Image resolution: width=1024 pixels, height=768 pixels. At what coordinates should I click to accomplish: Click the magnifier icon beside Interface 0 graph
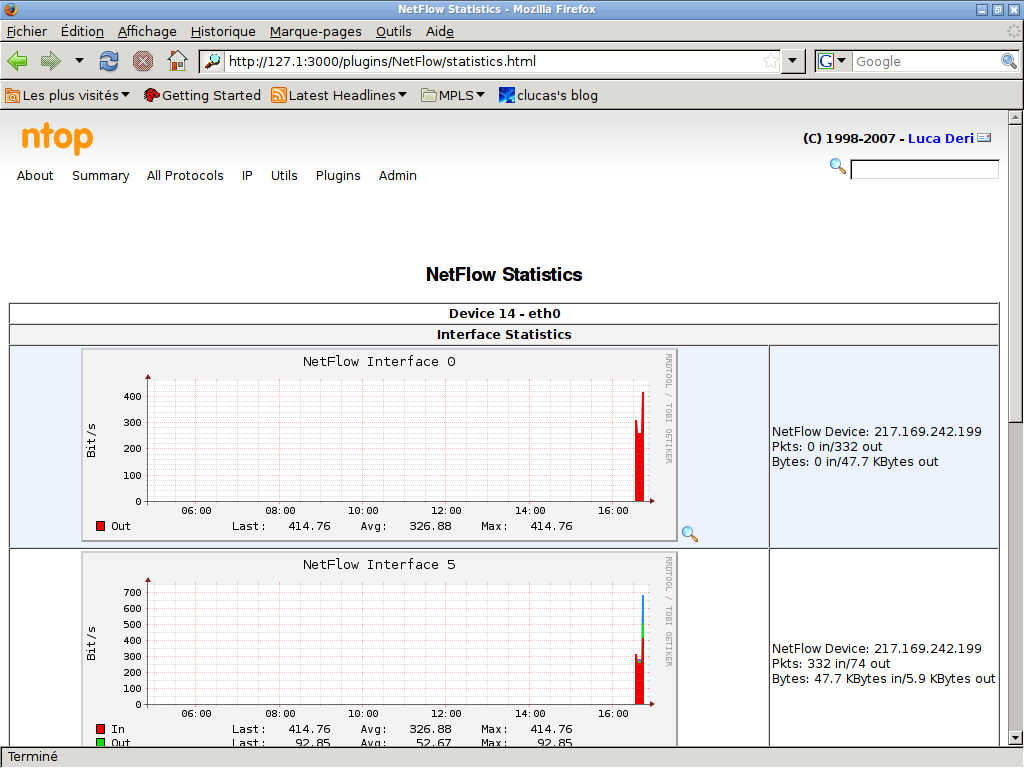pos(689,534)
